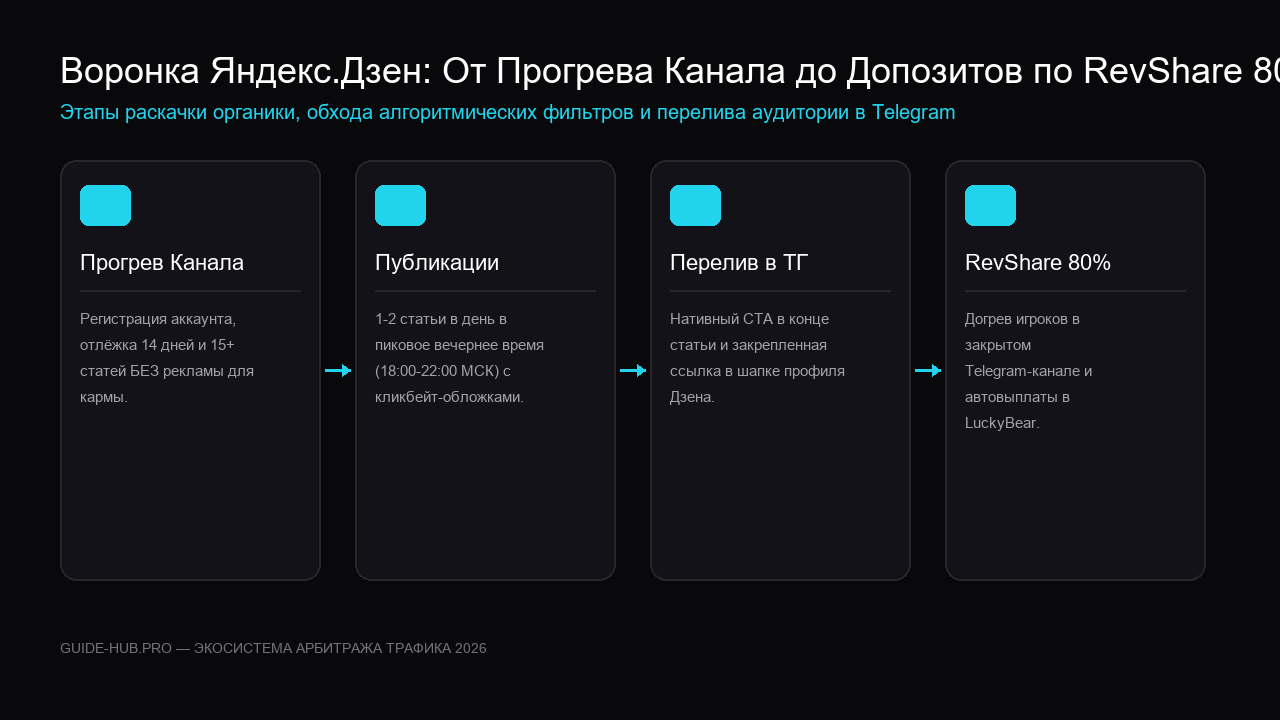Click the footer text GUIDE-HUB.PRO

pyautogui.click(x=273, y=648)
